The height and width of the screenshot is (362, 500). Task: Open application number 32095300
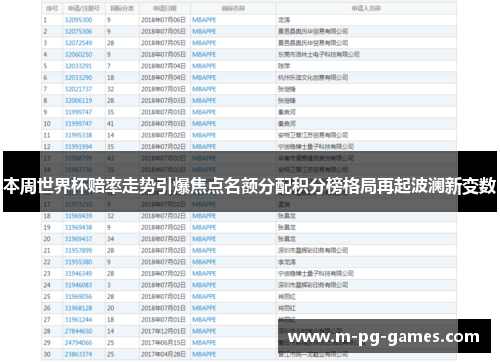[x=78, y=20]
